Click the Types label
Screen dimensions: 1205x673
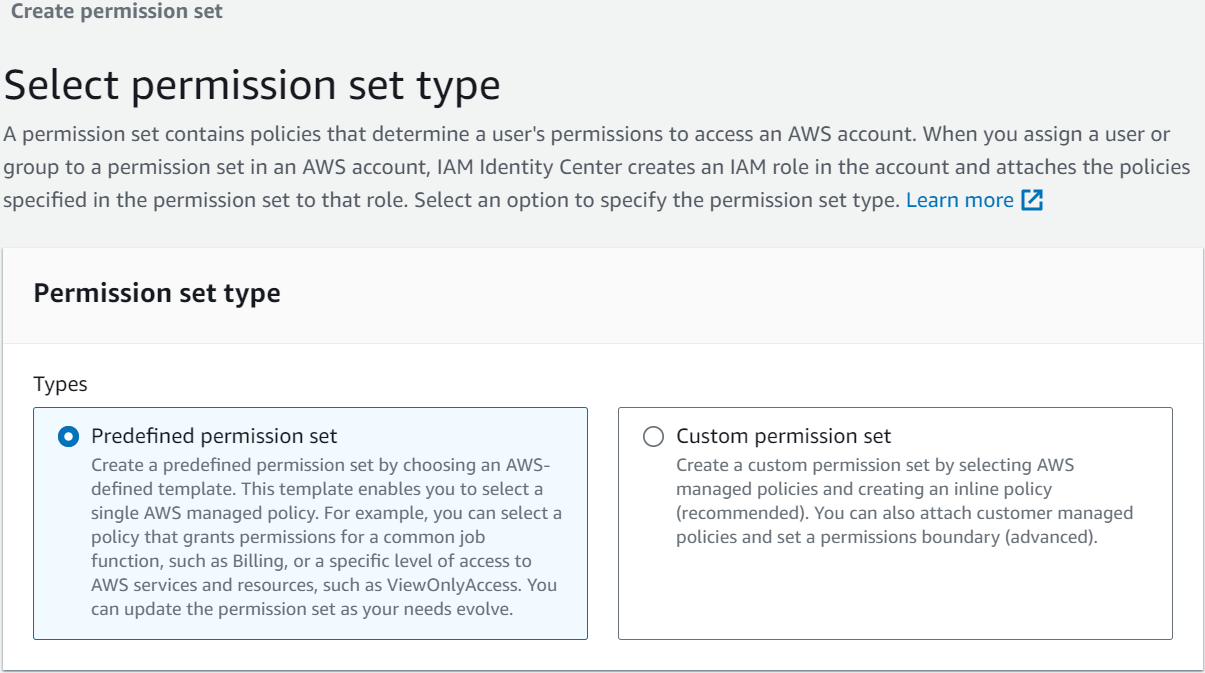60,384
